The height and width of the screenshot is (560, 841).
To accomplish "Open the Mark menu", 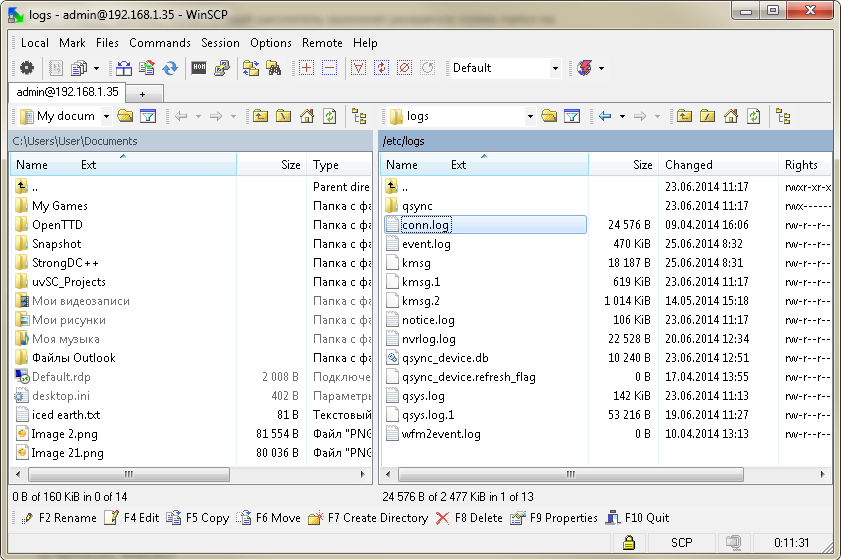I will coord(72,43).
